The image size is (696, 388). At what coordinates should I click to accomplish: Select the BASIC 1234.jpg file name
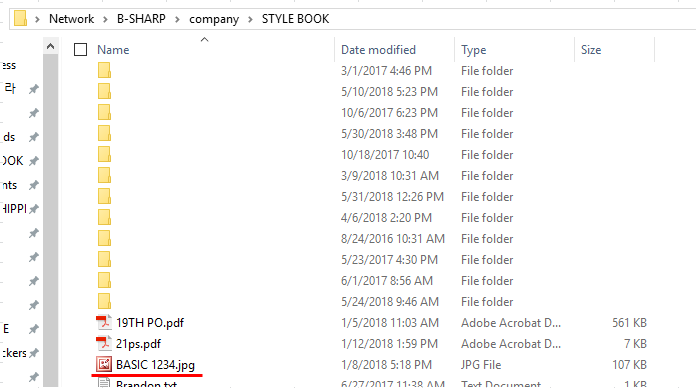(155, 365)
